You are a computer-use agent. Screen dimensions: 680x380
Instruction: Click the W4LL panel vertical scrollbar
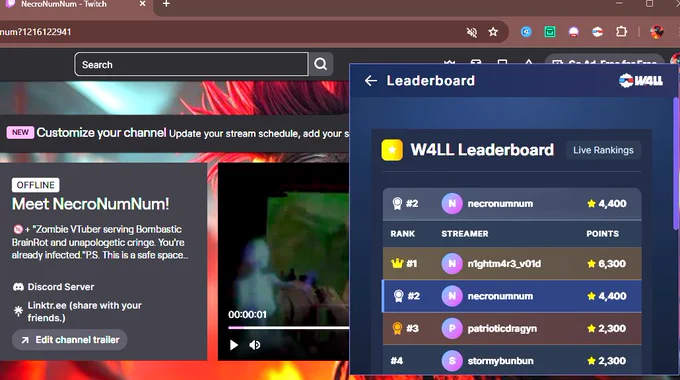tap(675, 164)
